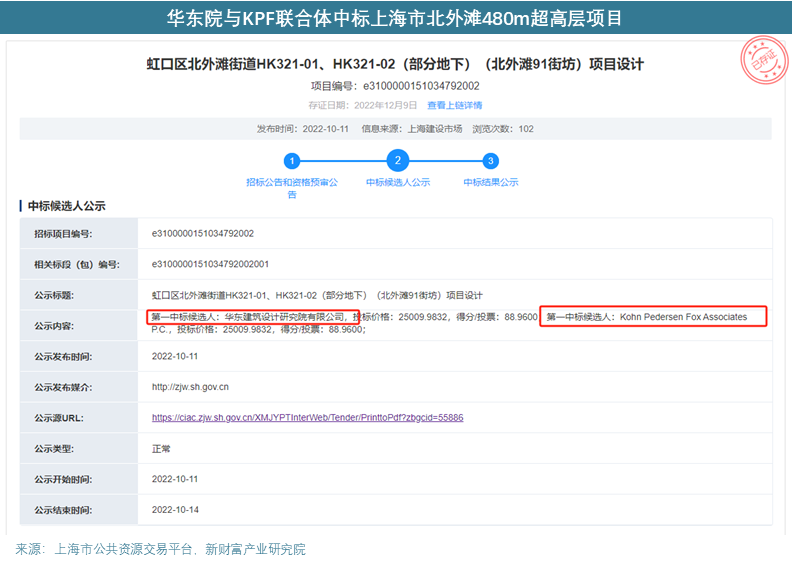The height and width of the screenshot is (565, 792).
Task: Open 中标结果公示 step label
Action: click(491, 182)
